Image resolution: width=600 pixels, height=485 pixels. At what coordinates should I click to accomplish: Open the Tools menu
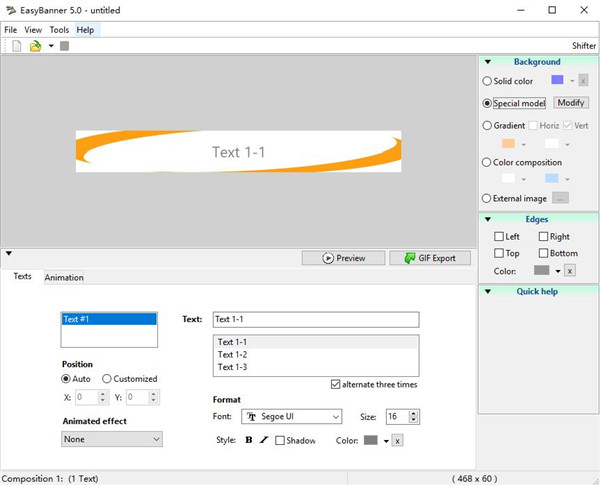tap(59, 30)
